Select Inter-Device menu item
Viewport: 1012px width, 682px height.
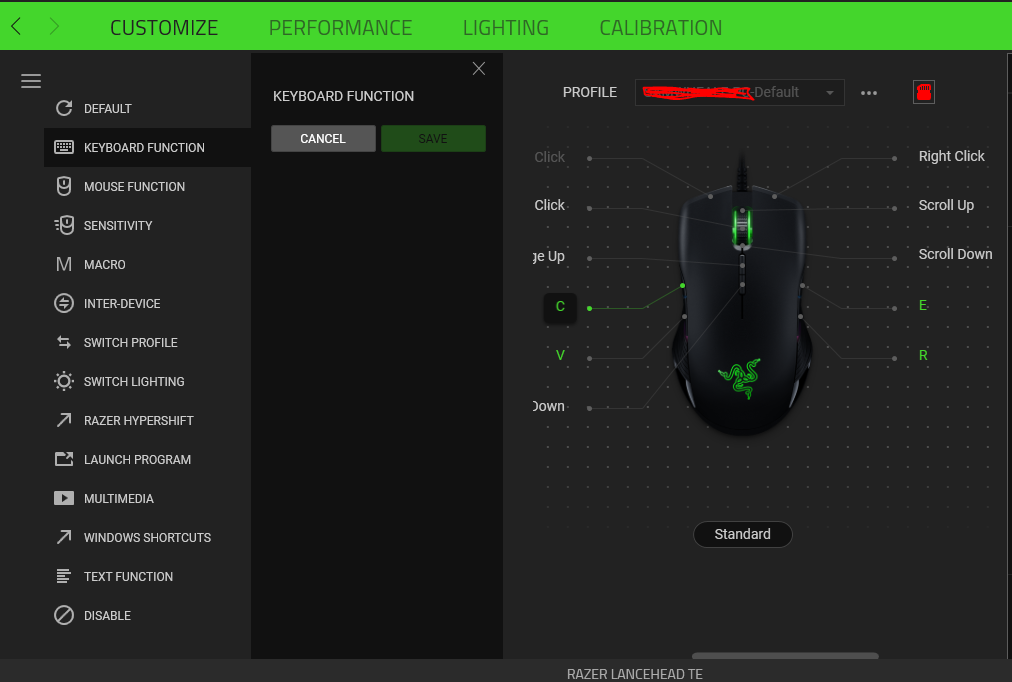(147, 303)
